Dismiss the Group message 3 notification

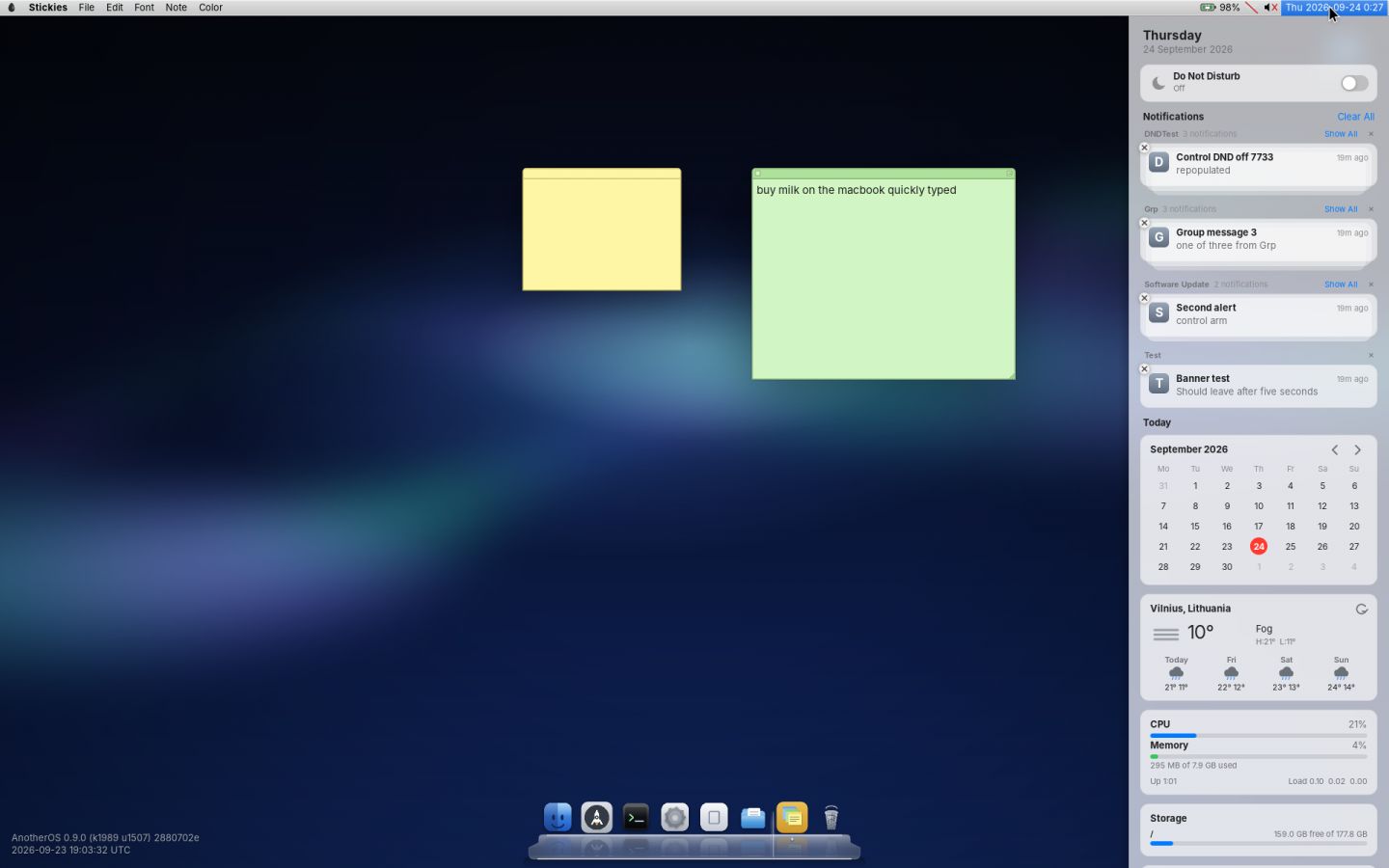(x=1144, y=223)
